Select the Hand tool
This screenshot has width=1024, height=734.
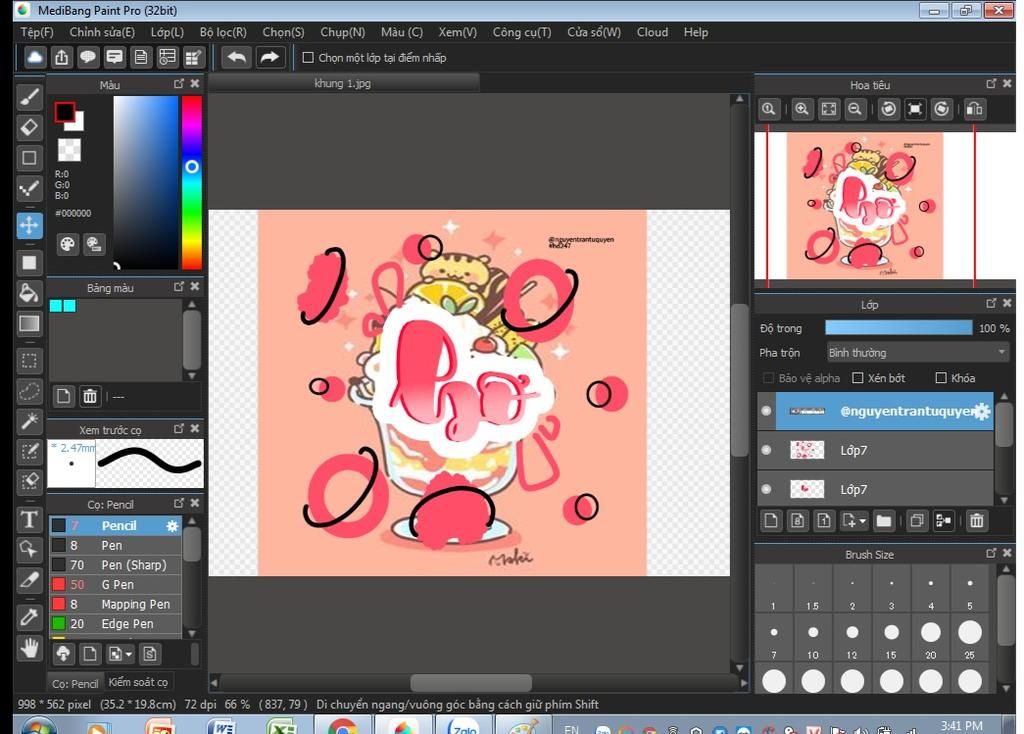[29, 648]
